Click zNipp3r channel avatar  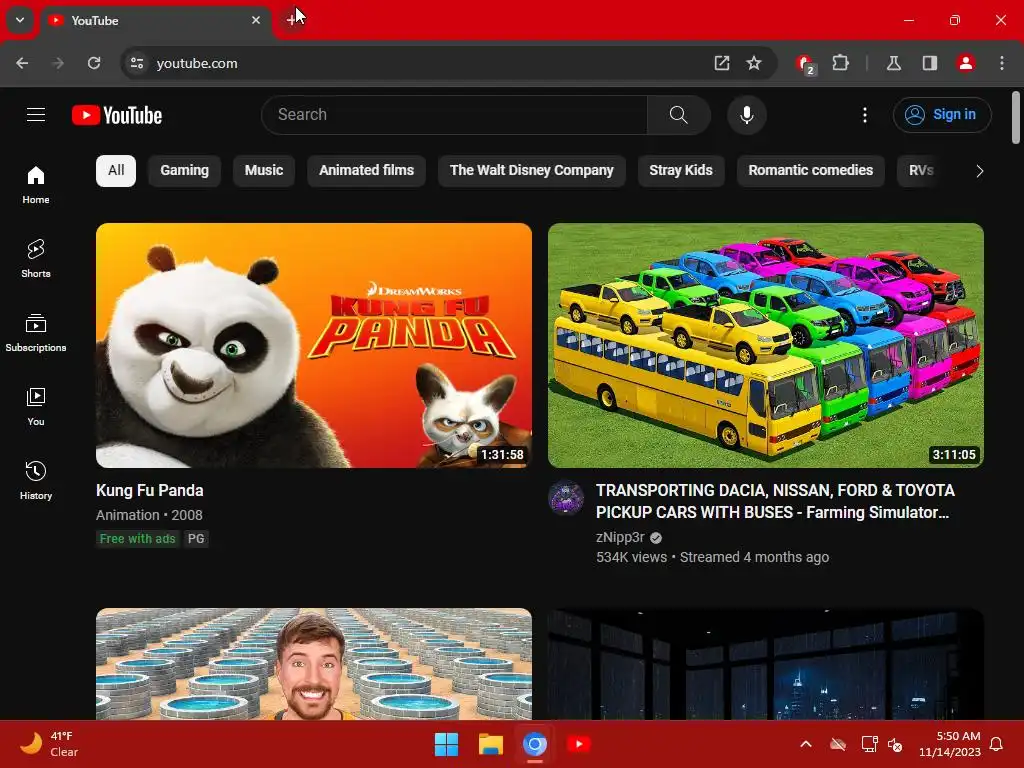point(566,498)
